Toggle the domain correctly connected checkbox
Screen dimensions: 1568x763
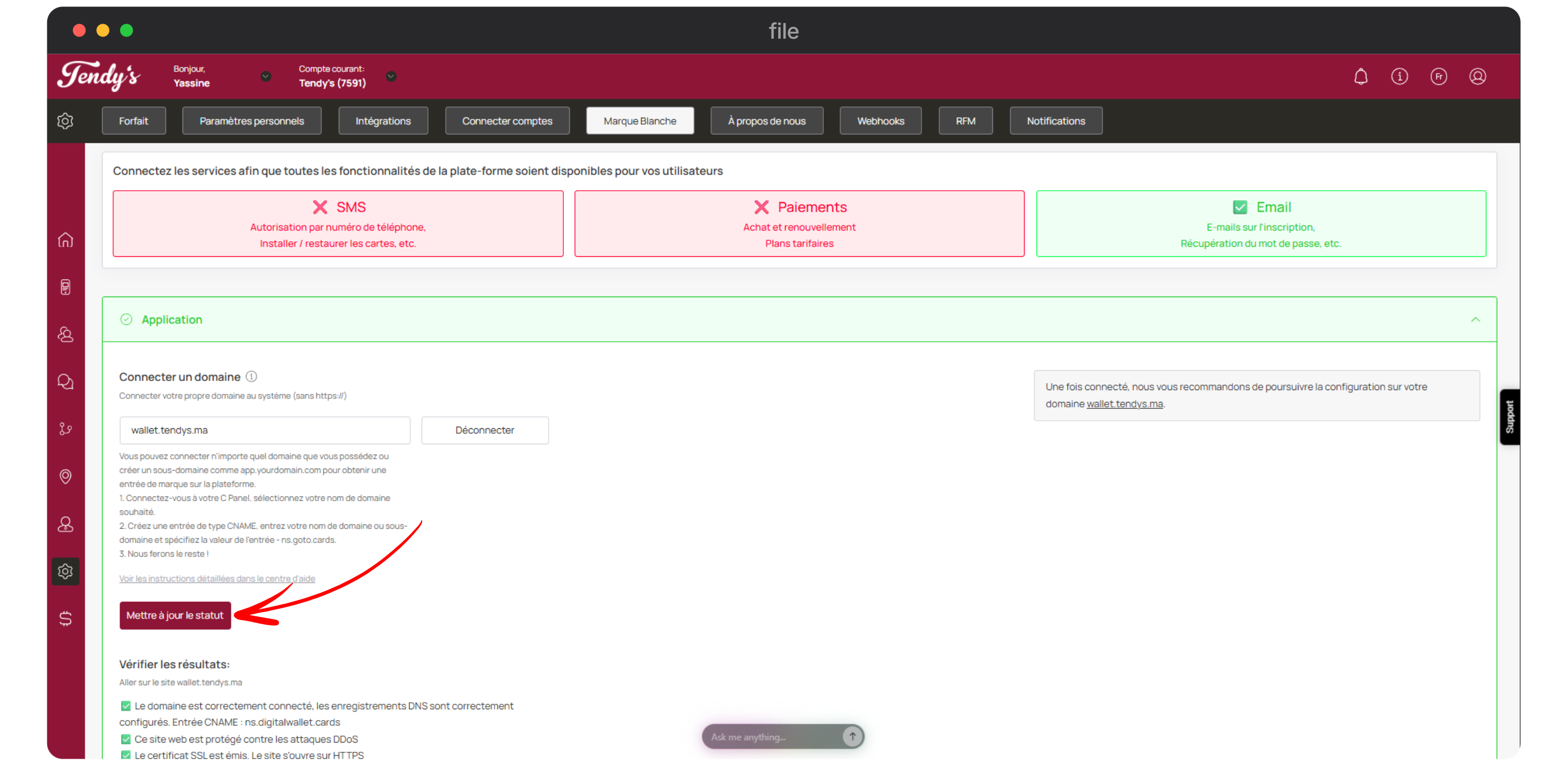pyautogui.click(x=126, y=707)
